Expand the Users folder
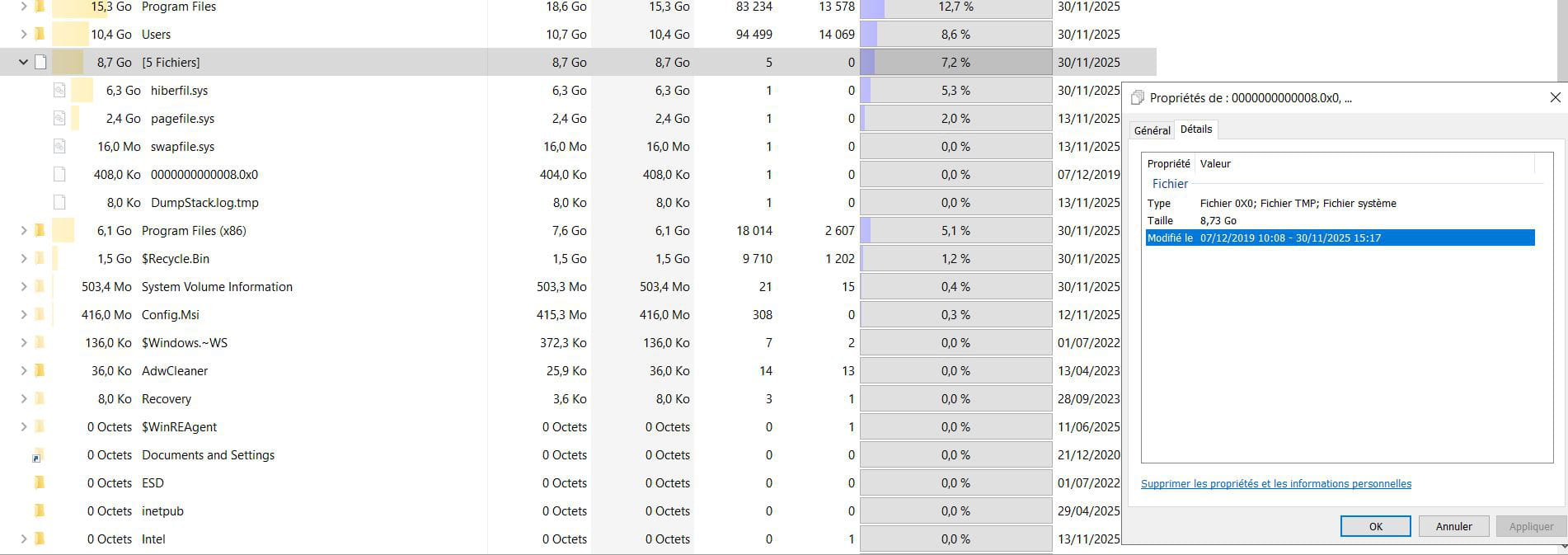This screenshot has height=555, width=1568. [x=23, y=35]
